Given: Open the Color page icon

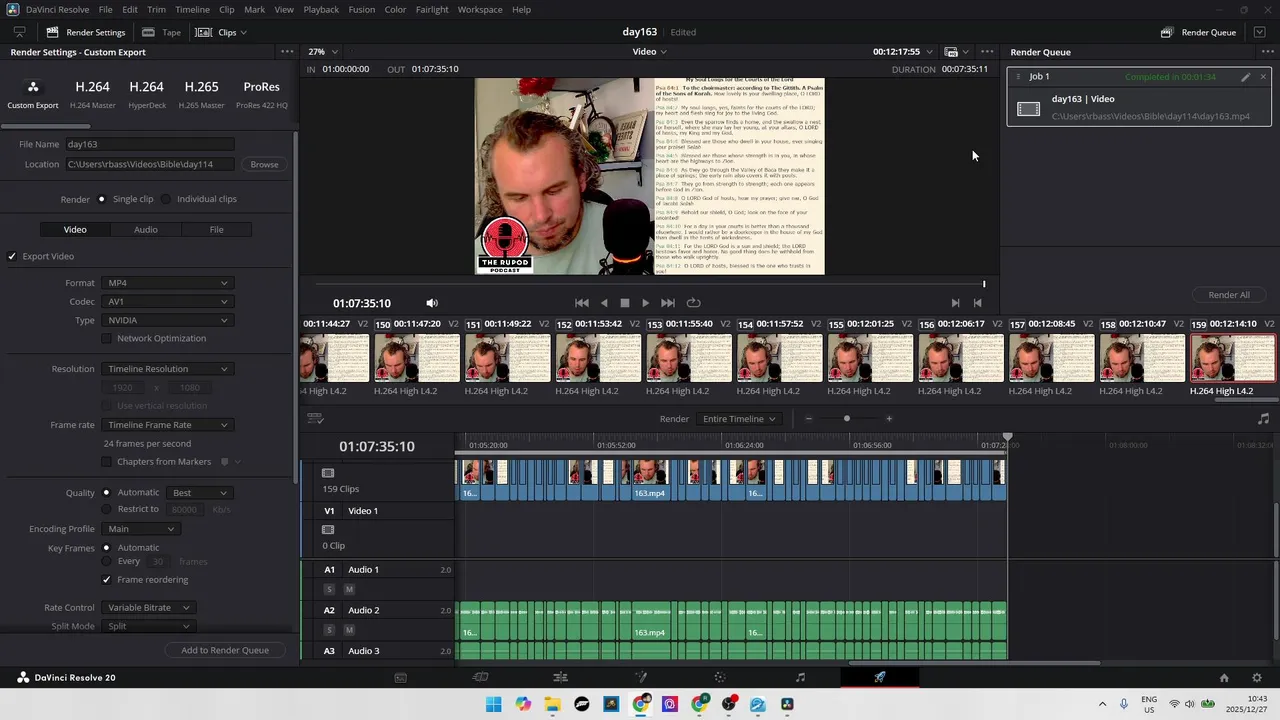Looking at the screenshot, I should [x=720, y=678].
